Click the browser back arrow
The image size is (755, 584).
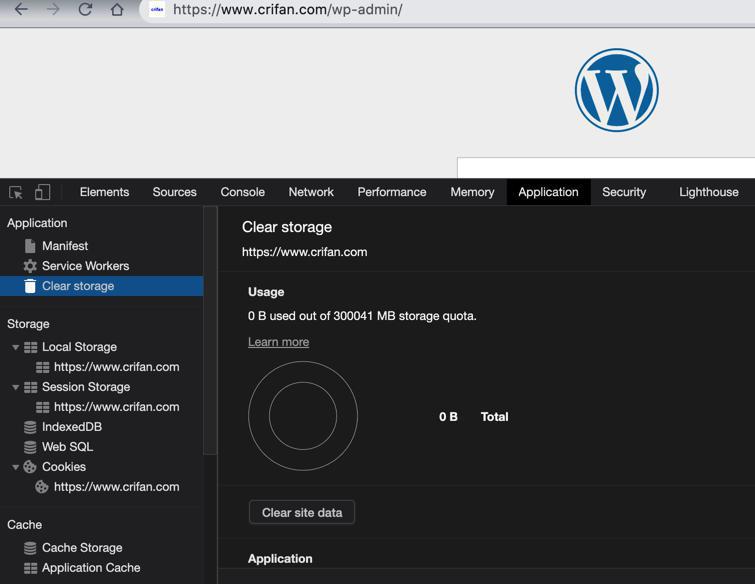(x=21, y=9)
